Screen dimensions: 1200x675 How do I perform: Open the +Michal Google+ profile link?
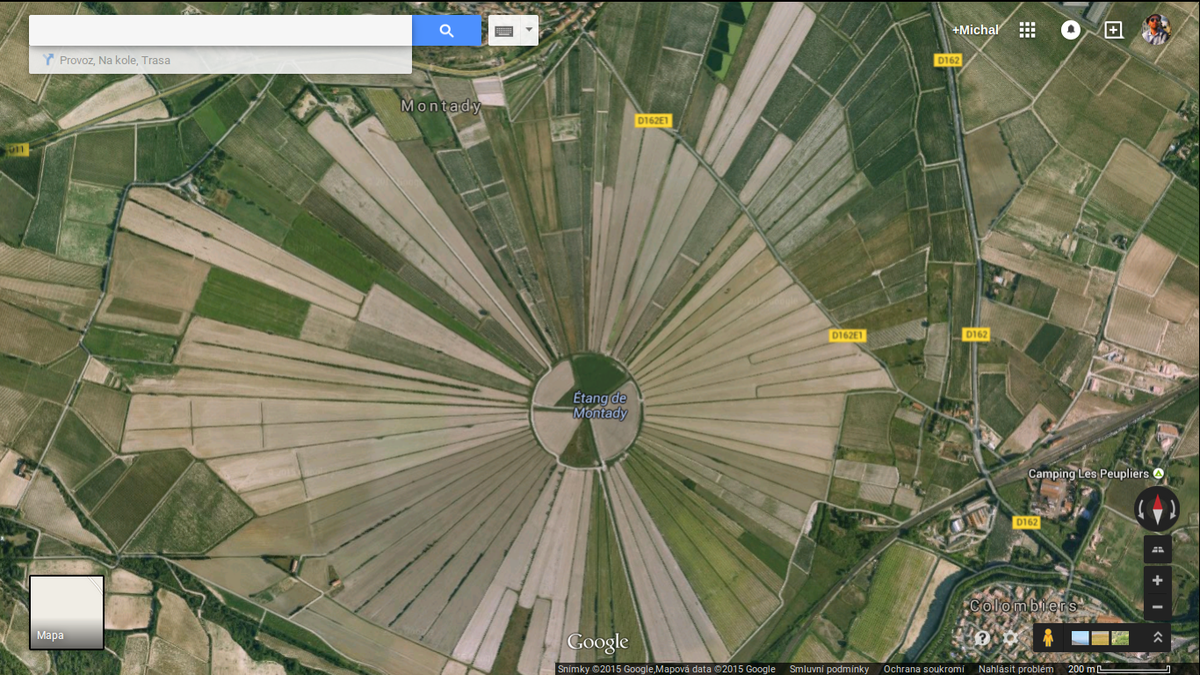tap(975, 30)
